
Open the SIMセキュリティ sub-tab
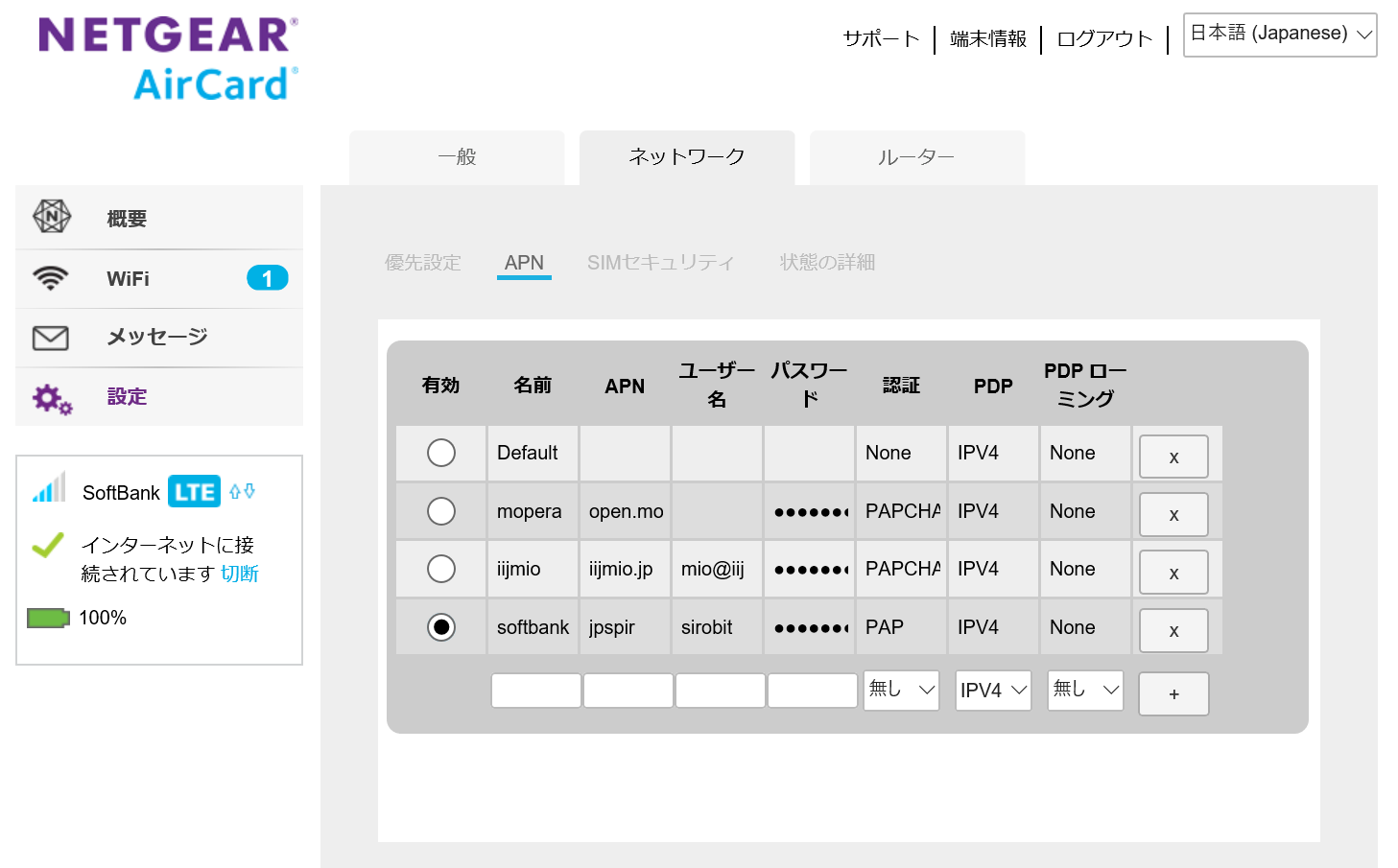tap(660, 263)
